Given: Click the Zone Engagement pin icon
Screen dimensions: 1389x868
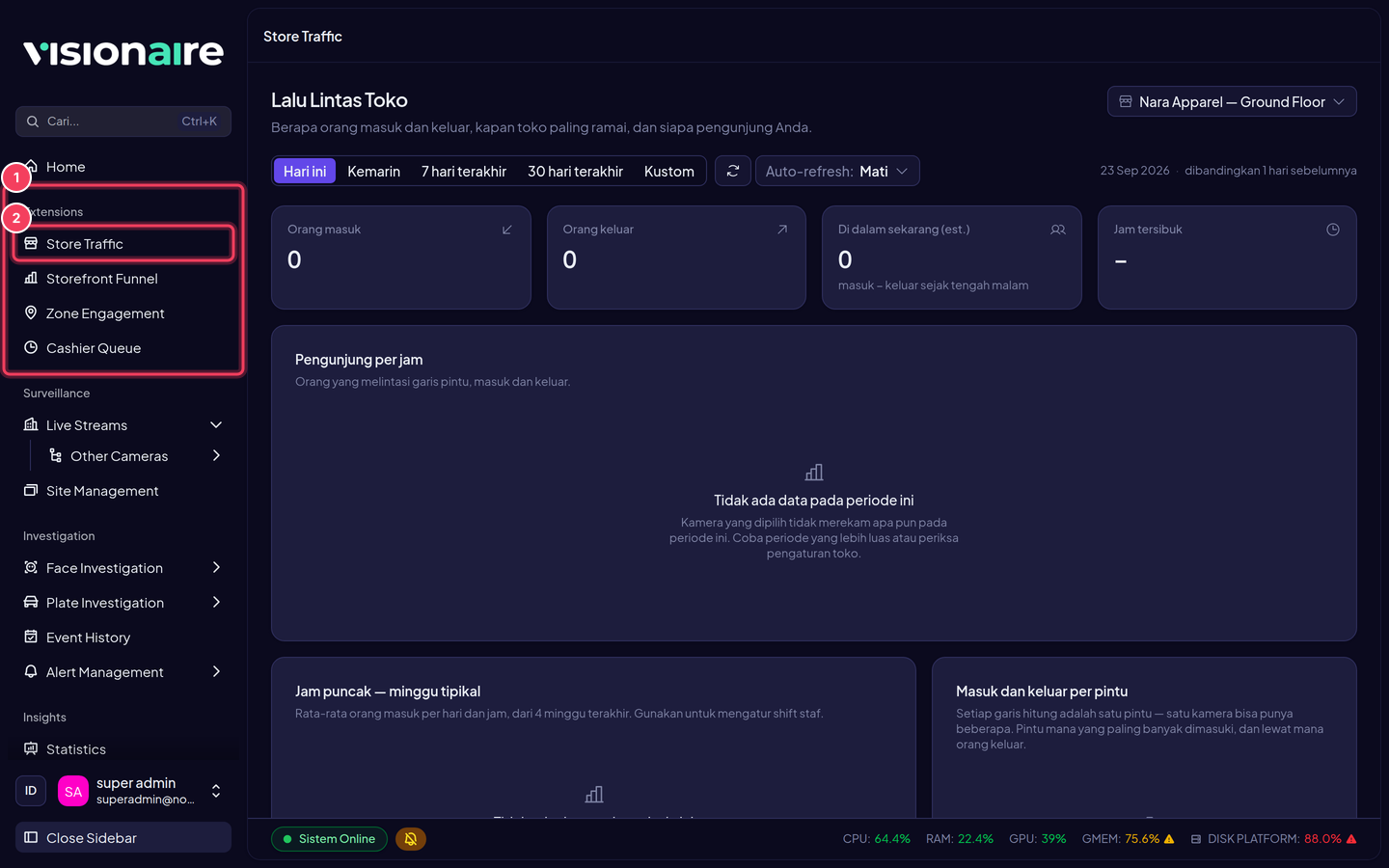Looking at the screenshot, I should coord(31,312).
